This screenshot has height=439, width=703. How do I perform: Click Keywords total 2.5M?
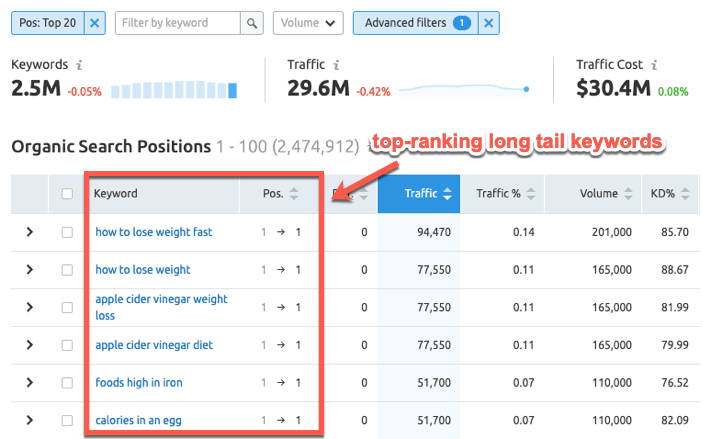tap(36, 88)
